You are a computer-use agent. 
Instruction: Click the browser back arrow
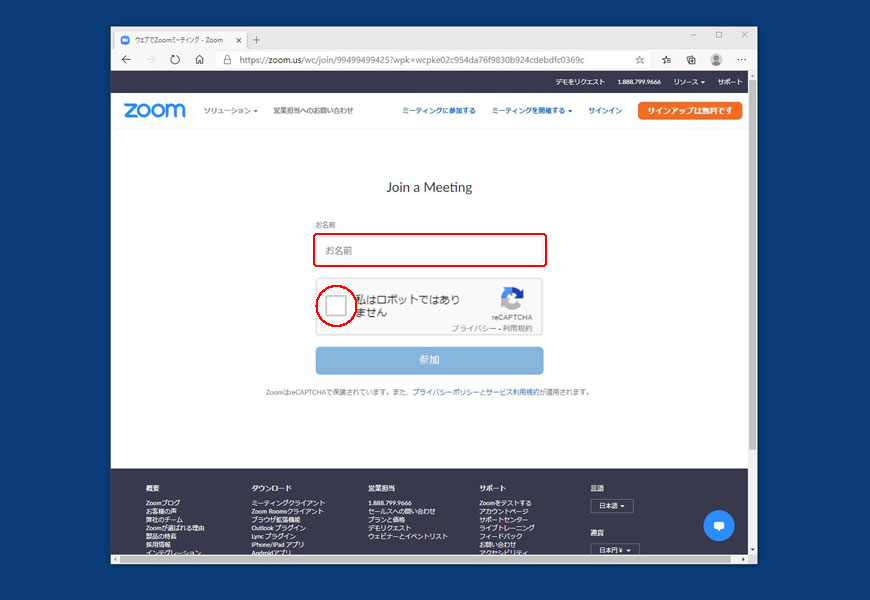click(x=127, y=59)
